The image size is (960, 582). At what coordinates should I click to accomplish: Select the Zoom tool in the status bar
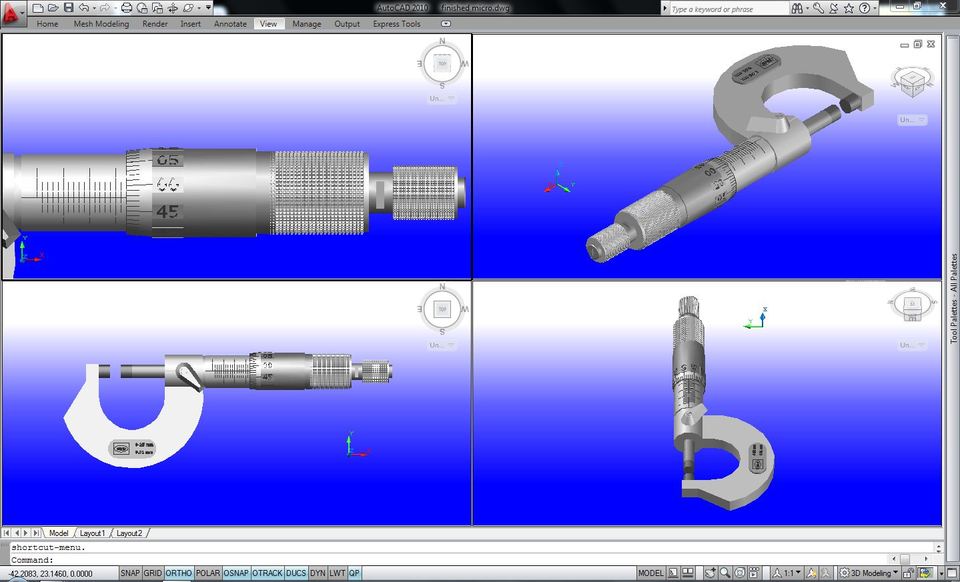click(724, 572)
